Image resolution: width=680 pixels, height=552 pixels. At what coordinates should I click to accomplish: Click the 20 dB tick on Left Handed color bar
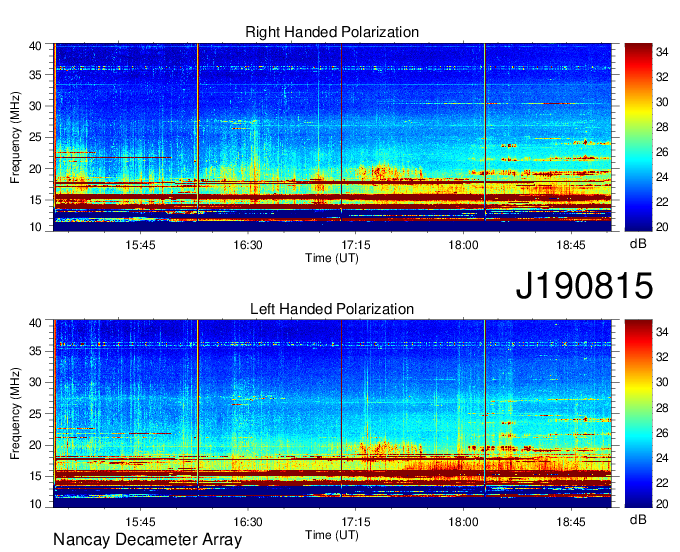click(x=662, y=504)
